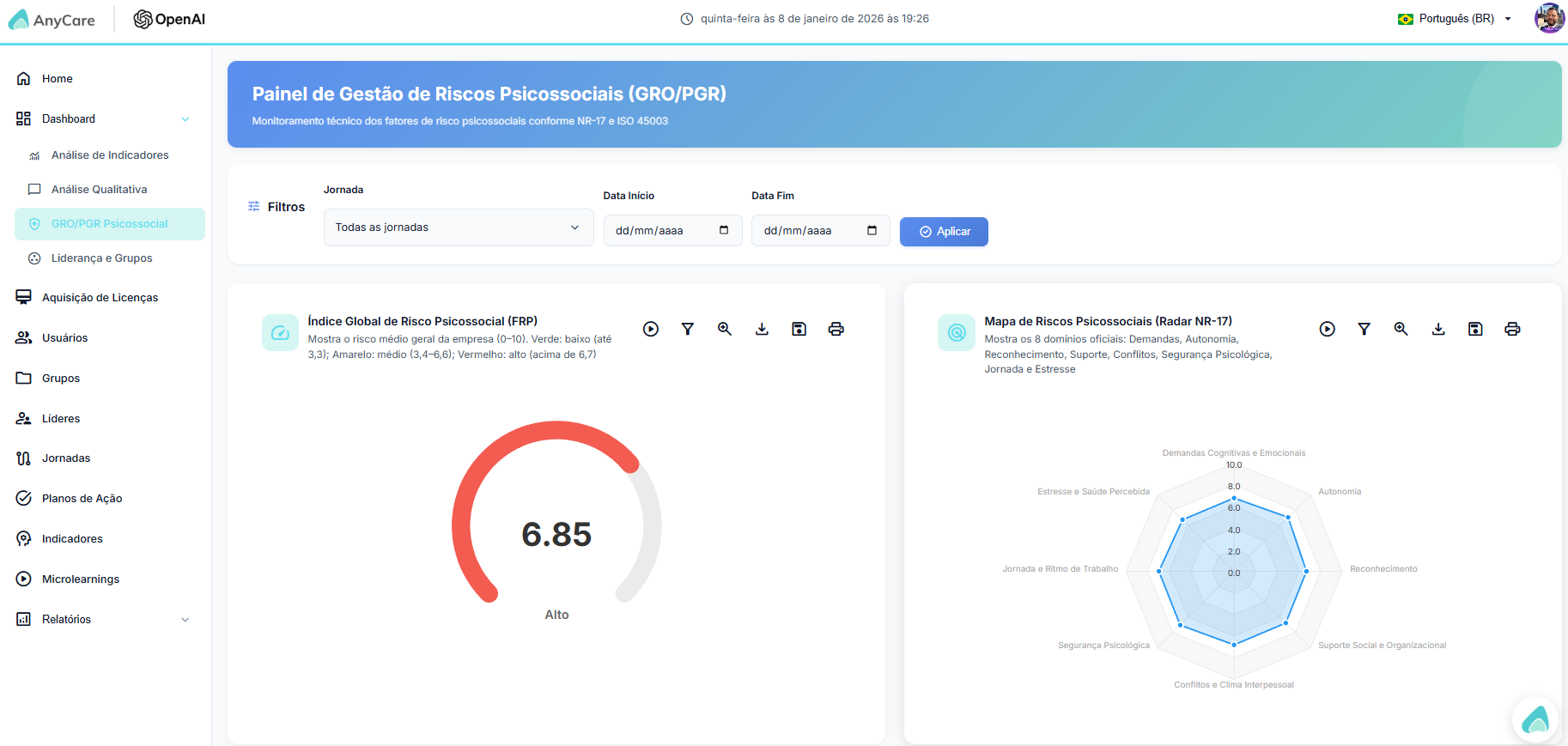The image size is (1568, 746).
Task: Click the OpenAI logo in header
Action: coord(169,19)
